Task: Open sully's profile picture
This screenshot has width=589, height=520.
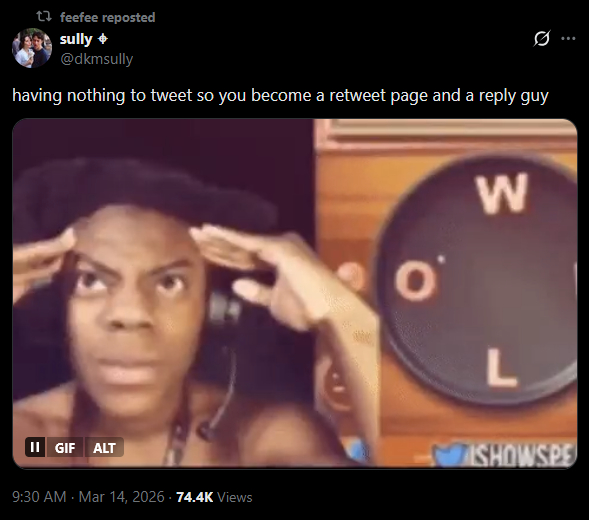Action: coord(32,48)
